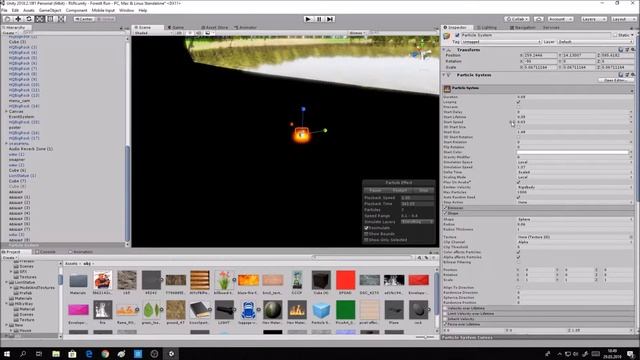Click the Step frame button
This screenshot has width=640, height=360.
tap(330, 19)
